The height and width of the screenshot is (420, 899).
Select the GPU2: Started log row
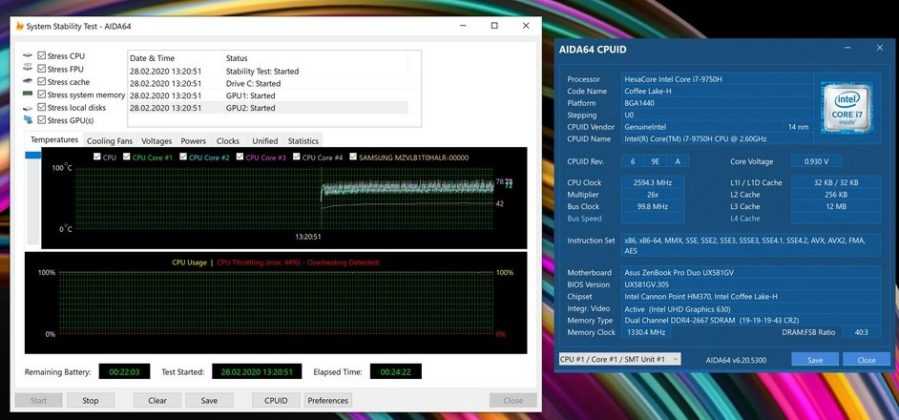250,108
